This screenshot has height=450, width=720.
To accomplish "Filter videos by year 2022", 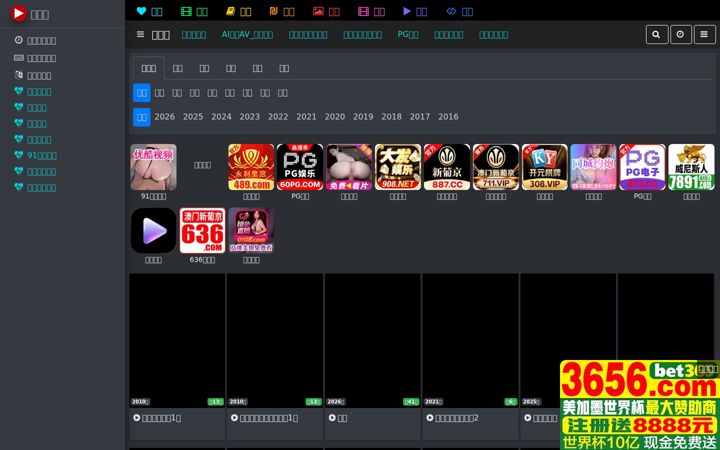I will [278, 117].
